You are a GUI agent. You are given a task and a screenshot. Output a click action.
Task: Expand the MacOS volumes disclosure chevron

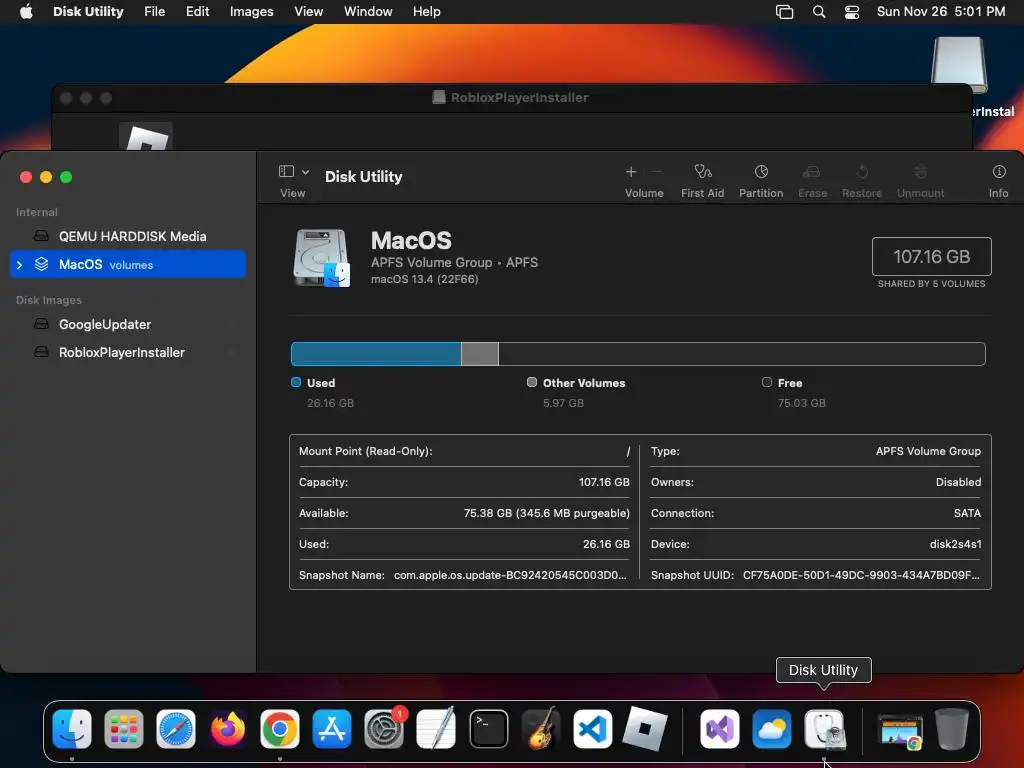(x=20, y=264)
